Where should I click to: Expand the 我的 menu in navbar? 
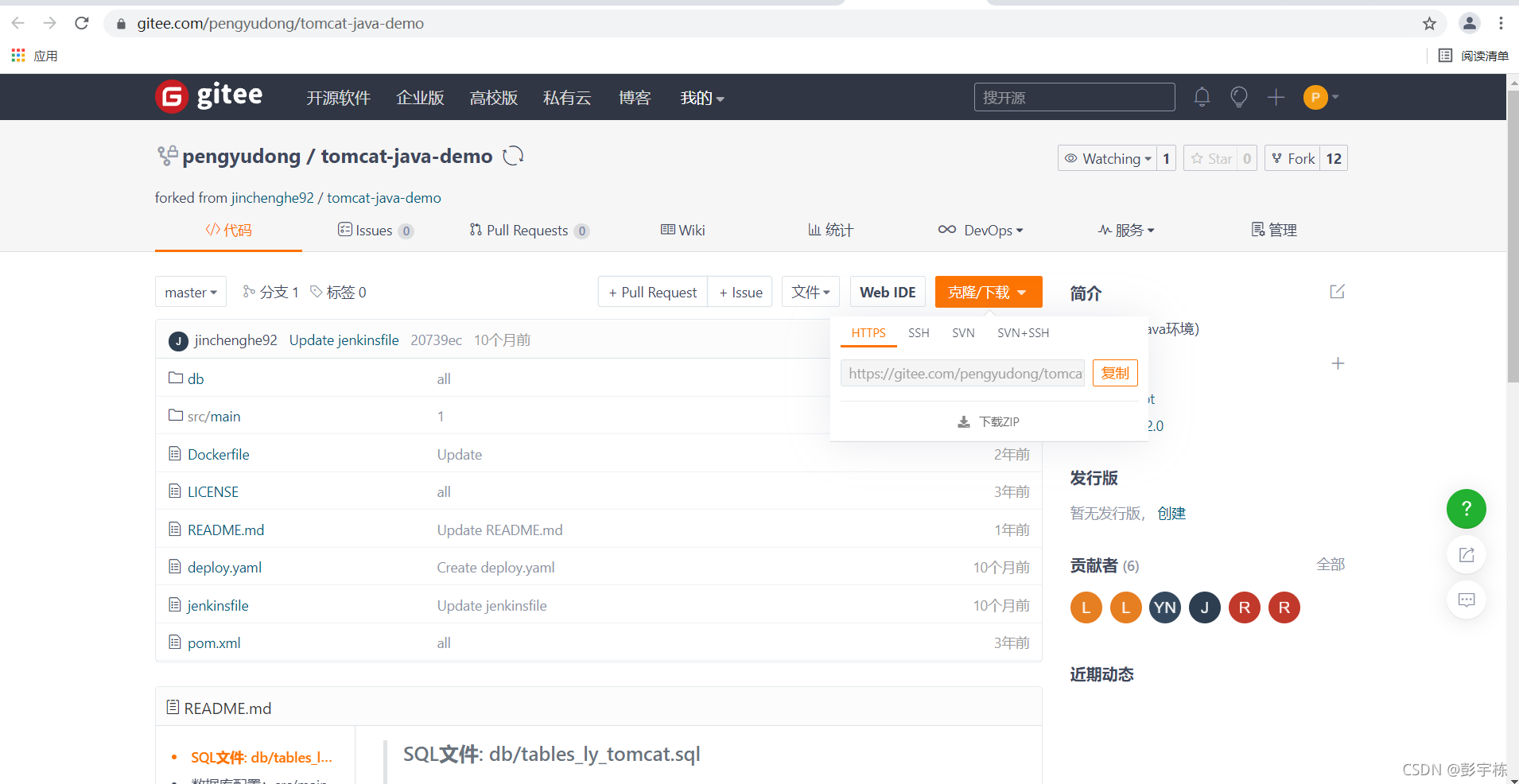(702, 98)
